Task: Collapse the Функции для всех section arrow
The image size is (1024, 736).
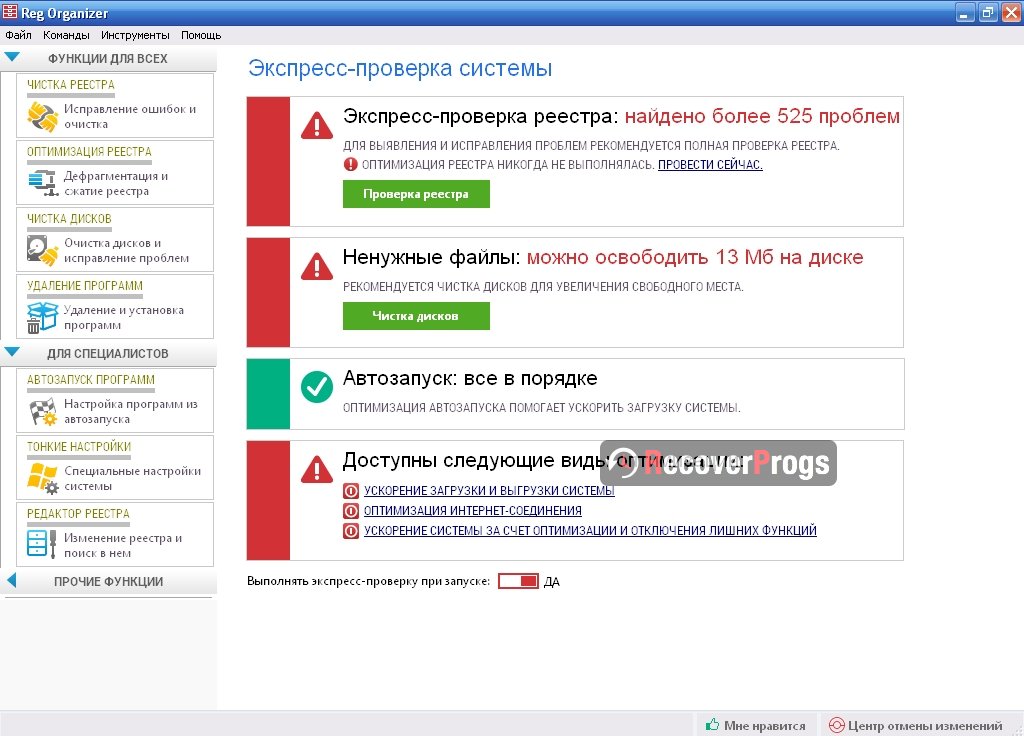Action: point(12,57)
